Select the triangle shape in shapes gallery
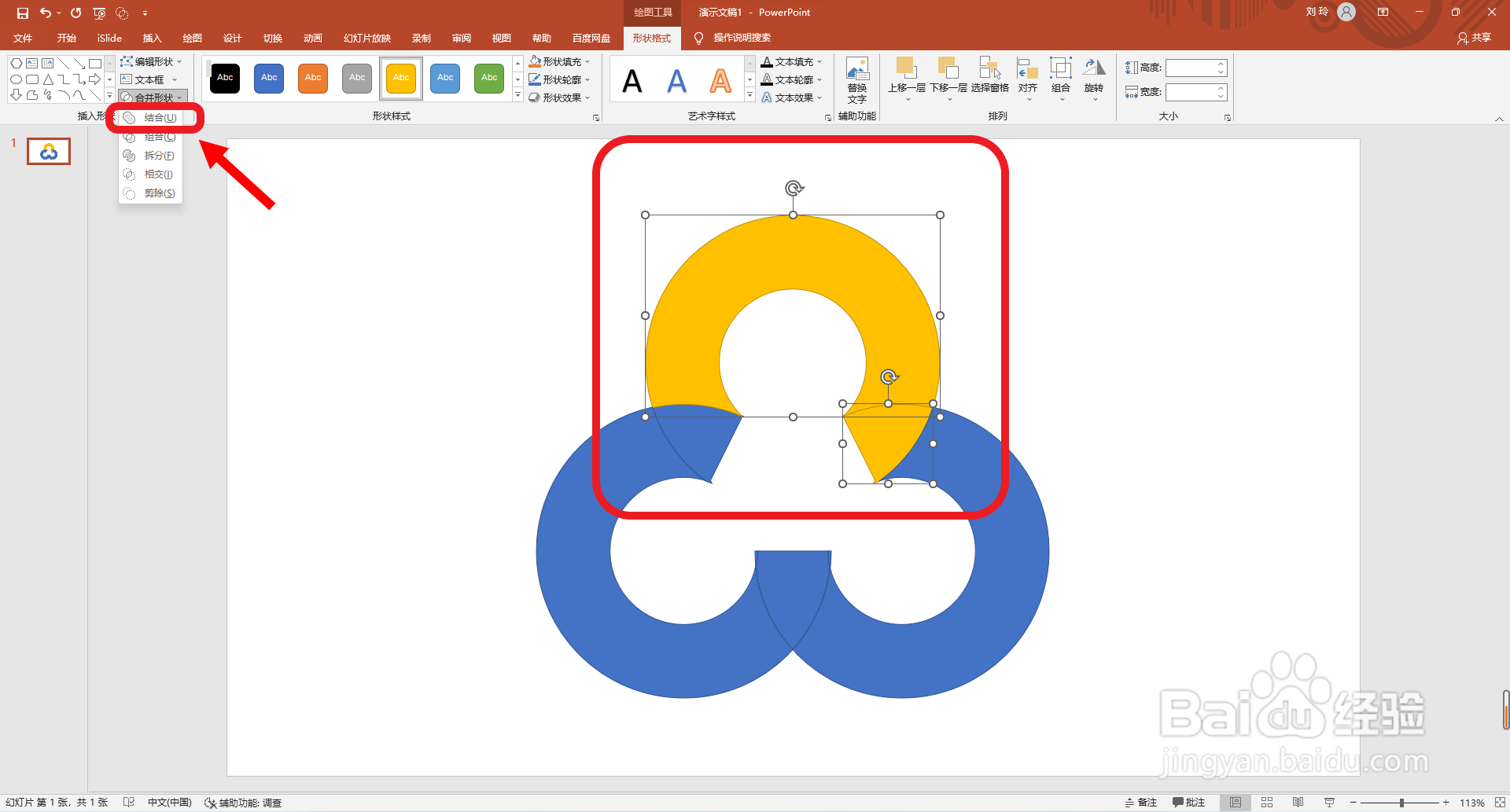This screenshot has height=812, width=1510. click(x=48, y=79)
